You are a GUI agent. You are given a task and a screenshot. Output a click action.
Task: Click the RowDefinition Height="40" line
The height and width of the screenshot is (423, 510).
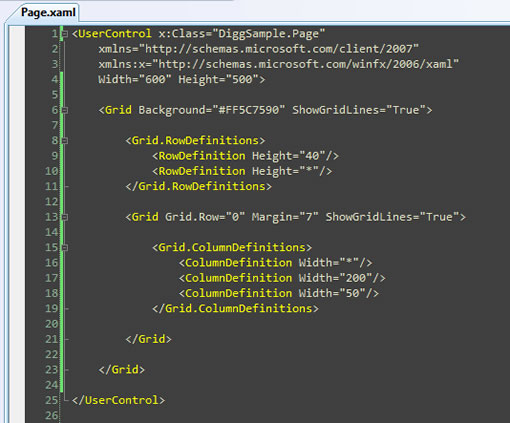(x=245, y=156)
